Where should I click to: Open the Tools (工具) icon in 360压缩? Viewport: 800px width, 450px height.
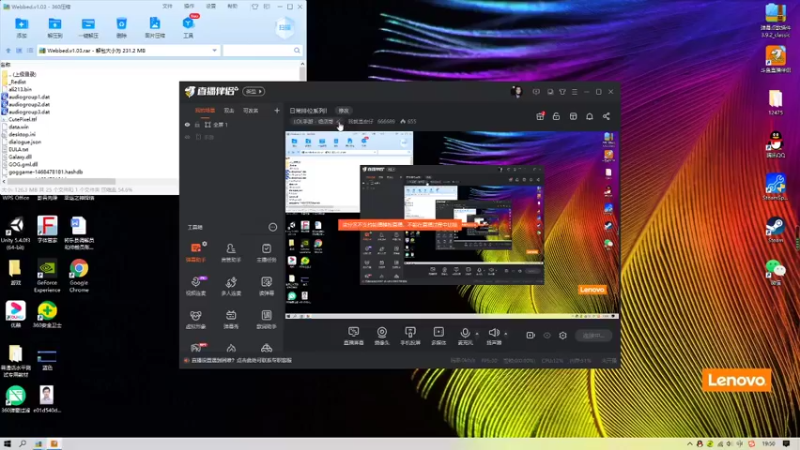click(188, 28)
